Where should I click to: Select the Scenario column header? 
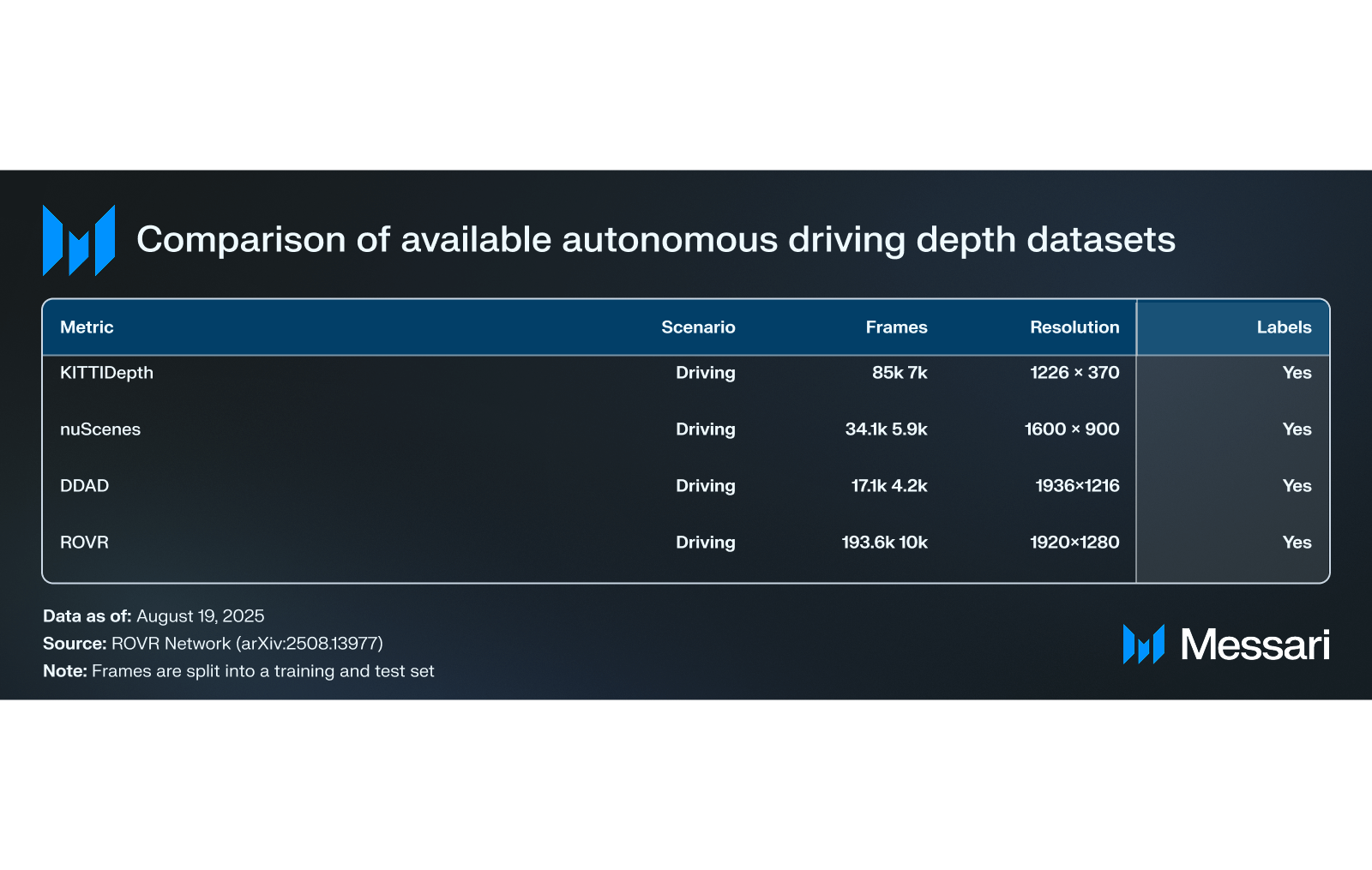tap(698, 327)
